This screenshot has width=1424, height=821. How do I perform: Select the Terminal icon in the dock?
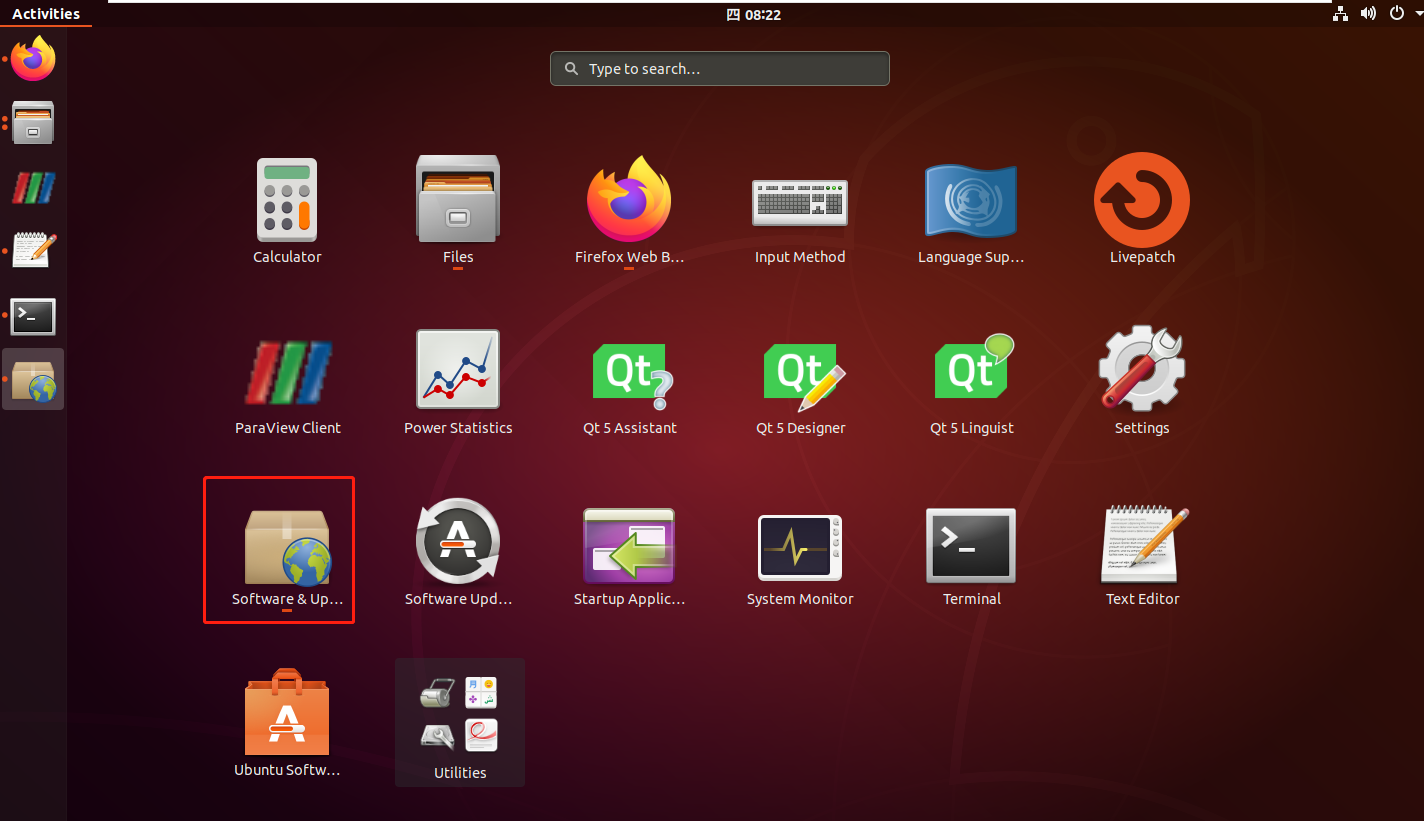pos(33,316)
